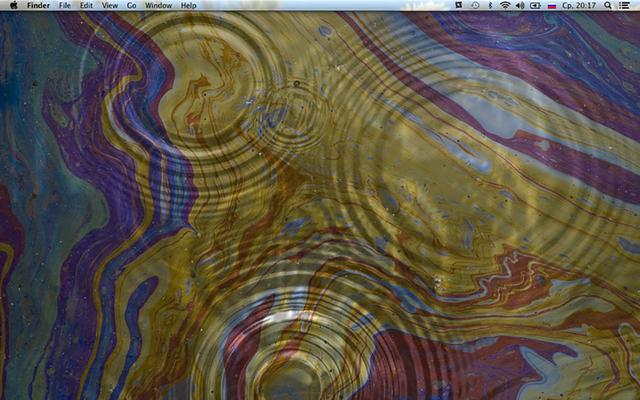Viewport: 640px width, 400px height.
Task: Open the File menu
Action: [x=64, y=5]
